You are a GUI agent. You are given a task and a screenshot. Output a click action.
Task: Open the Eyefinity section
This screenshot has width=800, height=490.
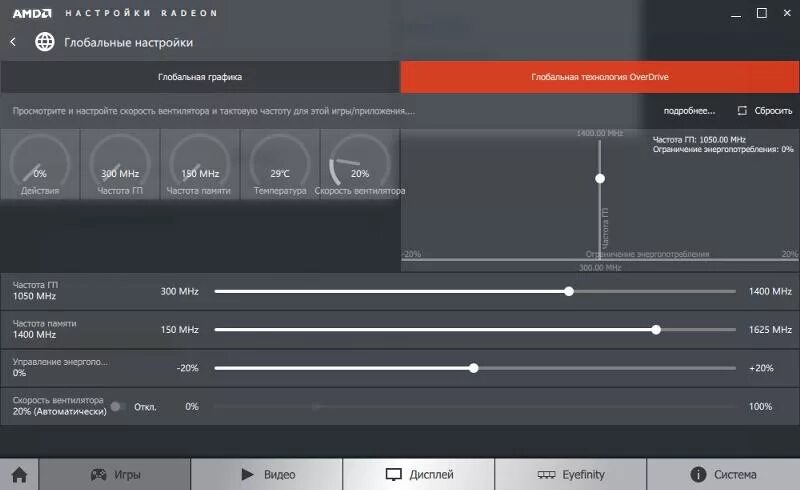point(571,475)
